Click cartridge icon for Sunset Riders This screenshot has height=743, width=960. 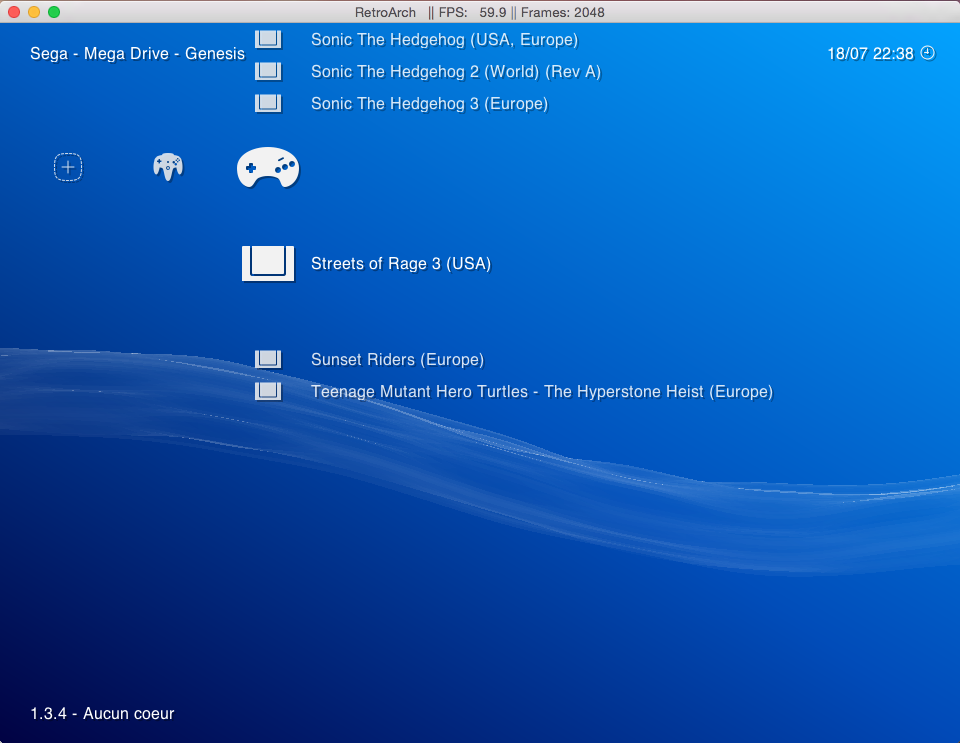click(268, 359)
